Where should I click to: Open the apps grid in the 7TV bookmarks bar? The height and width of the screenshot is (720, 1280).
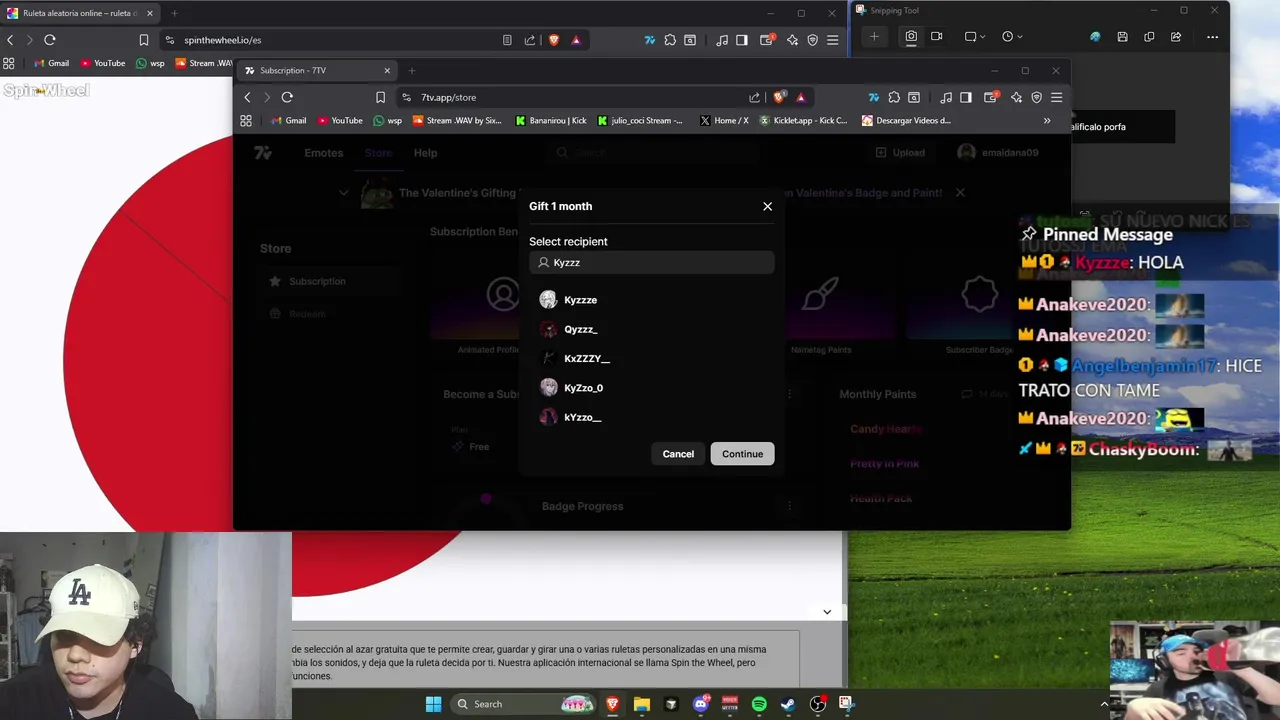coord(246,120)
